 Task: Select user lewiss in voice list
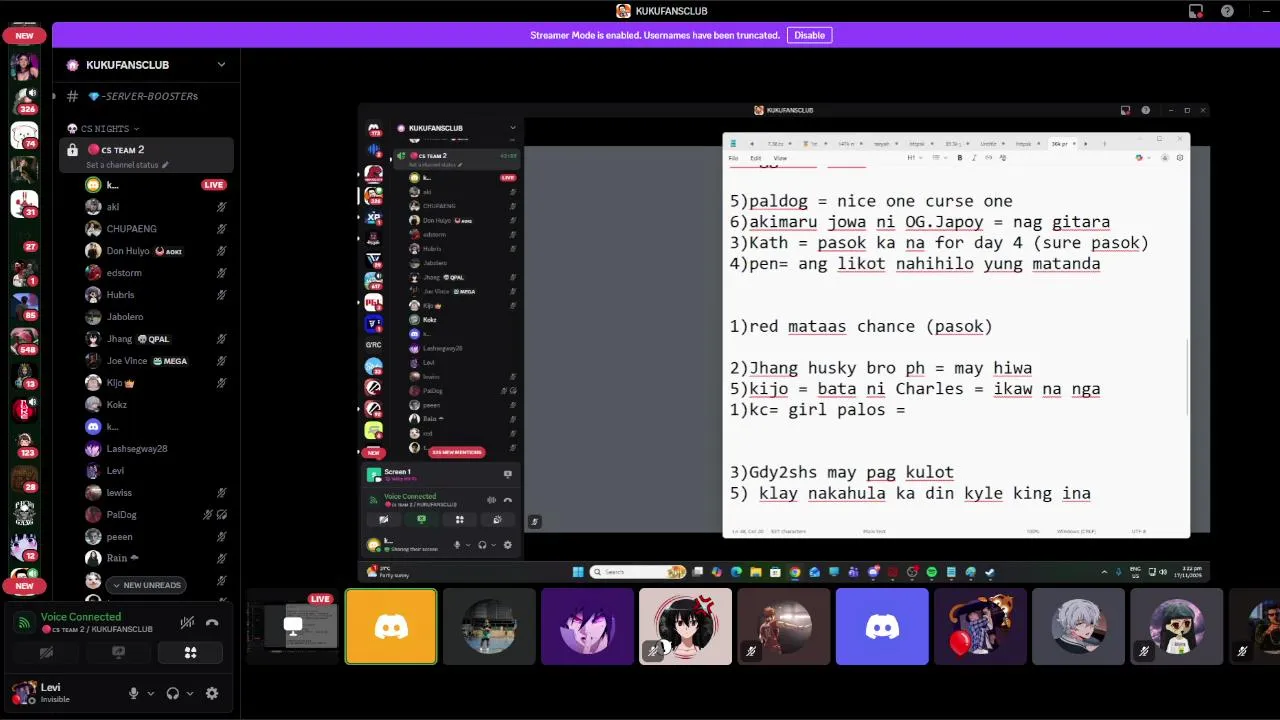coord(156,493)
